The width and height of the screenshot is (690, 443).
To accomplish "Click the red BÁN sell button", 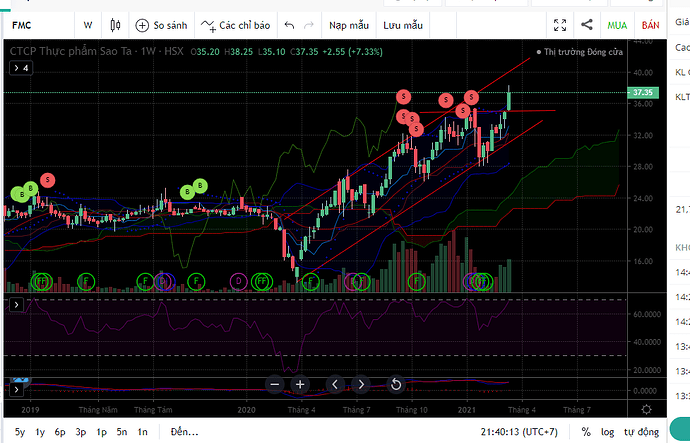I will coord(650,25).
